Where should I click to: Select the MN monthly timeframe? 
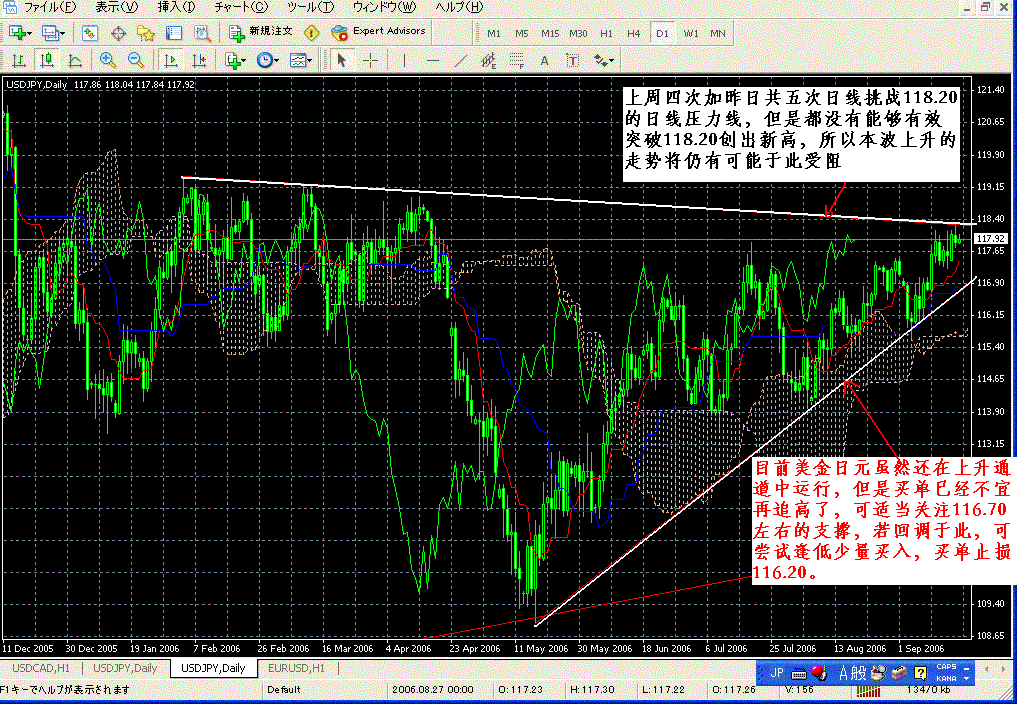(717, 33)
